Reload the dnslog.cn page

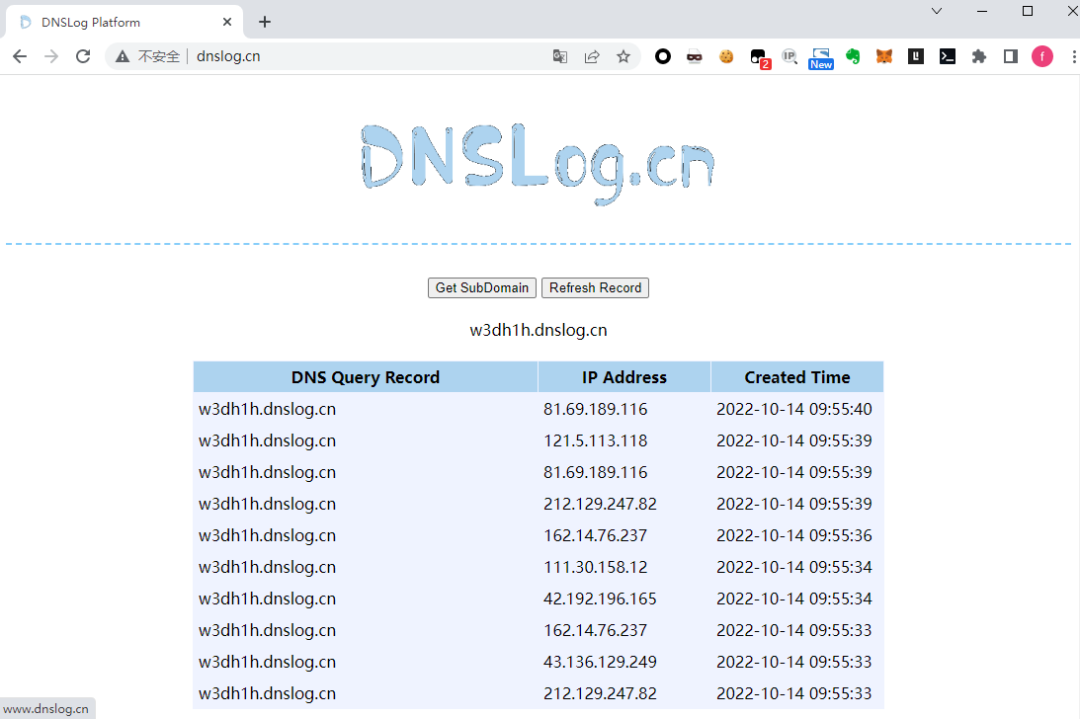pyautogui.click(x=83, y=56)
